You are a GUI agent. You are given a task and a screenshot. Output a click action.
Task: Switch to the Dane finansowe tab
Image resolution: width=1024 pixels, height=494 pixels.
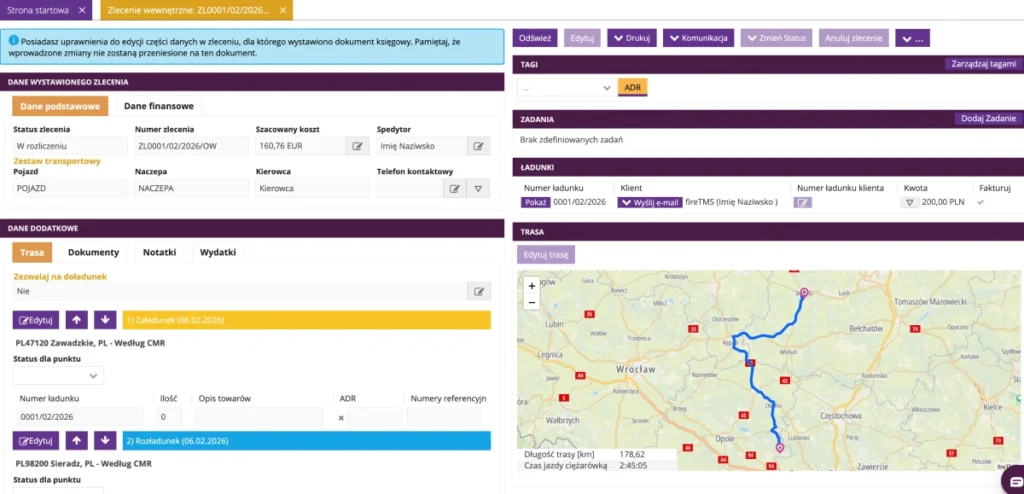[x=159, y=107]
